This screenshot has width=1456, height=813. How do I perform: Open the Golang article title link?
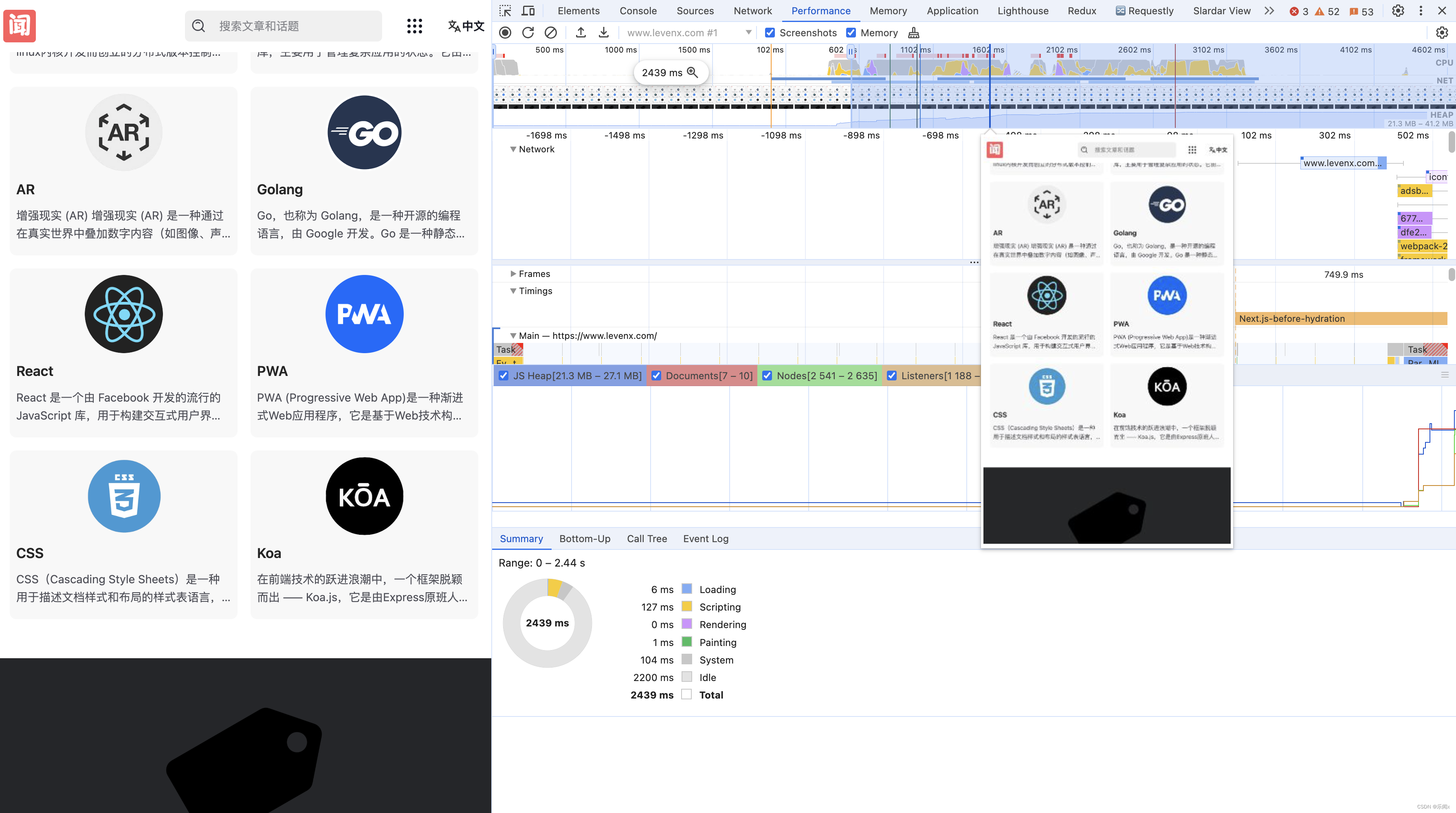280,190
